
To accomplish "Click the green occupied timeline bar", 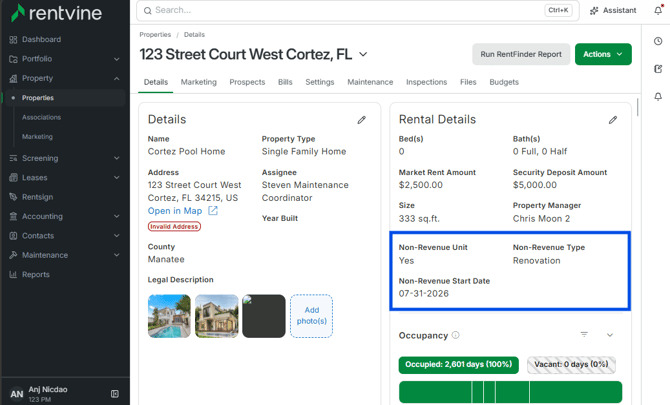I will tap(510, 392).
